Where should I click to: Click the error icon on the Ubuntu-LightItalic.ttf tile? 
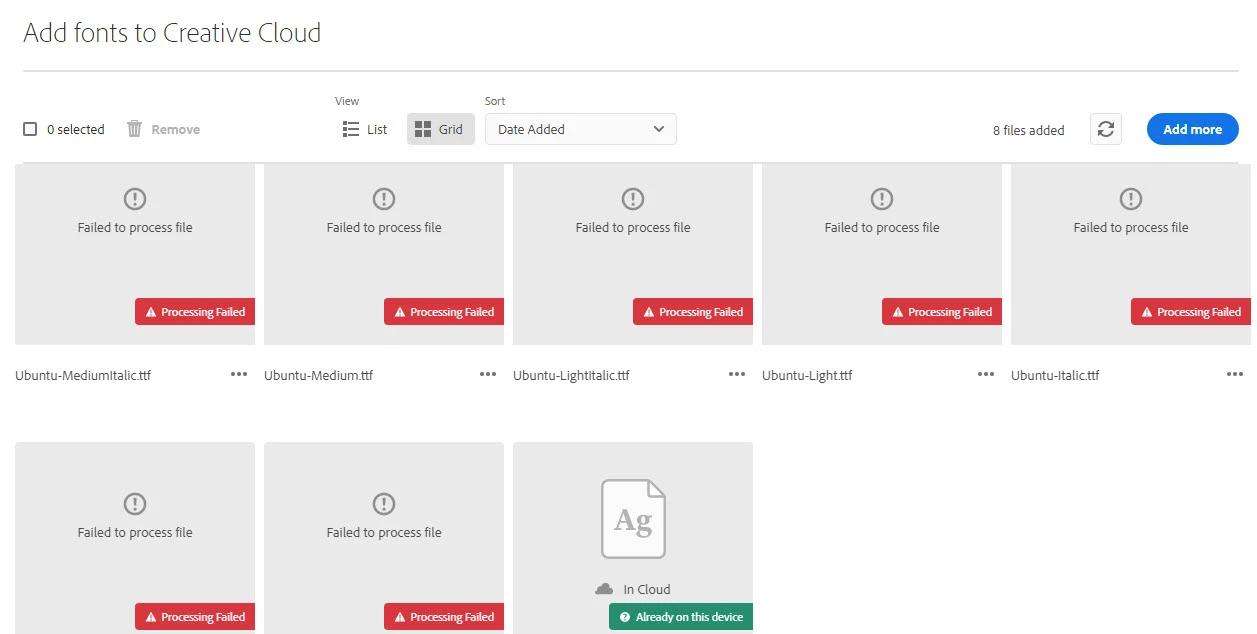click(x=633, y=199)
